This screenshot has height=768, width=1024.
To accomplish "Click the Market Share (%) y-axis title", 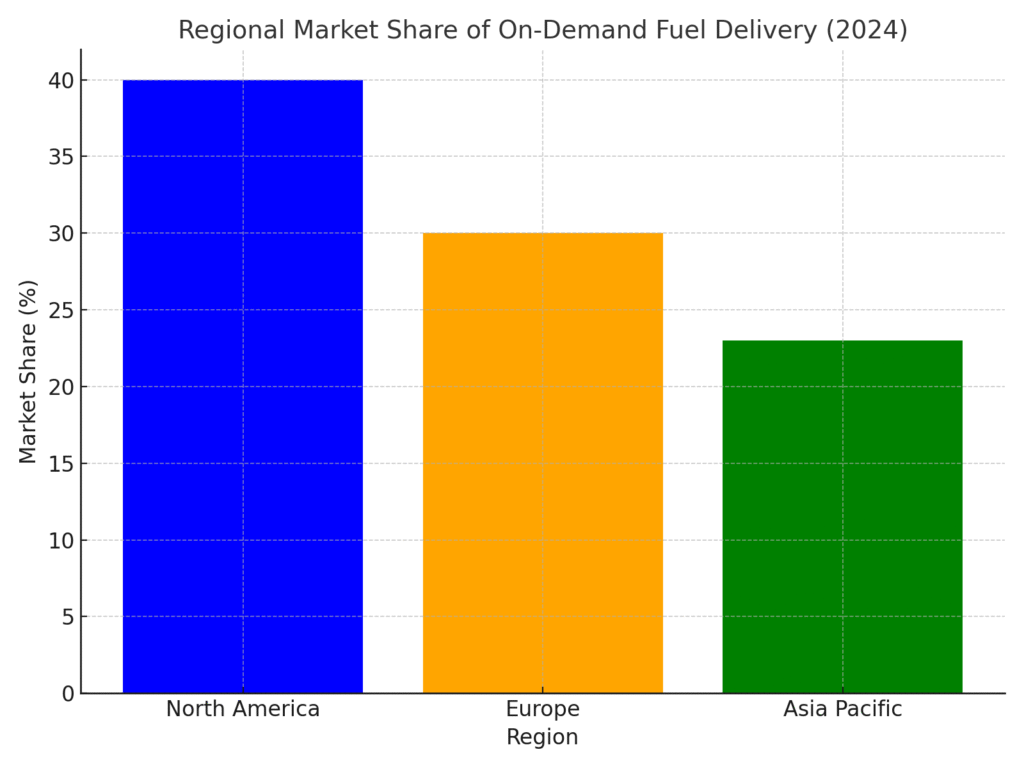I will (27, 372).
